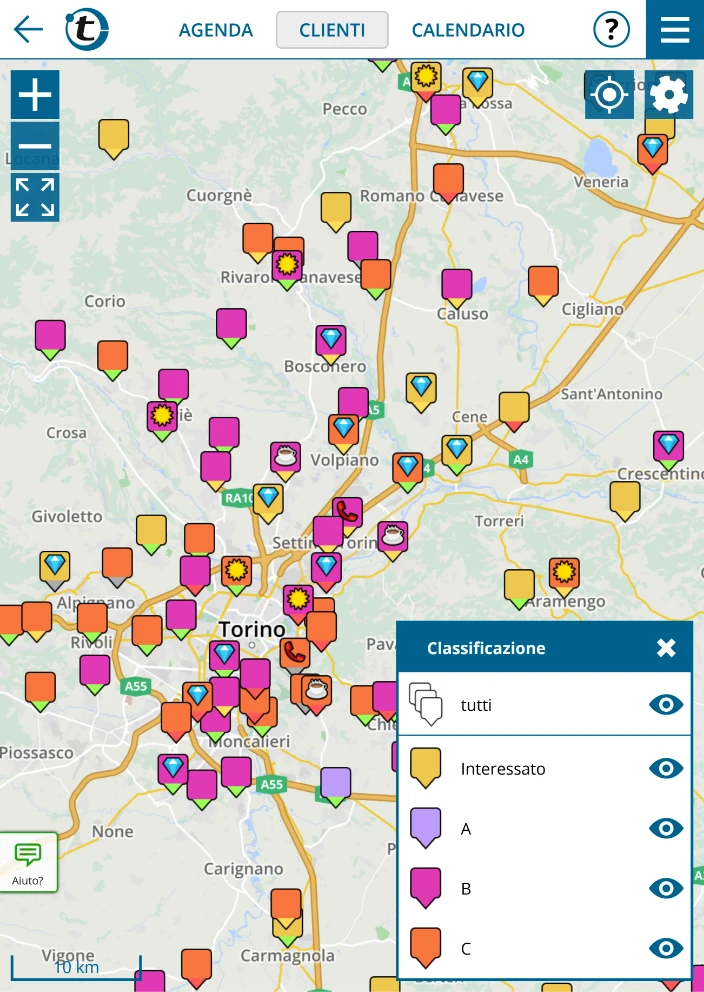Hide classification B markers

point(666,888)
